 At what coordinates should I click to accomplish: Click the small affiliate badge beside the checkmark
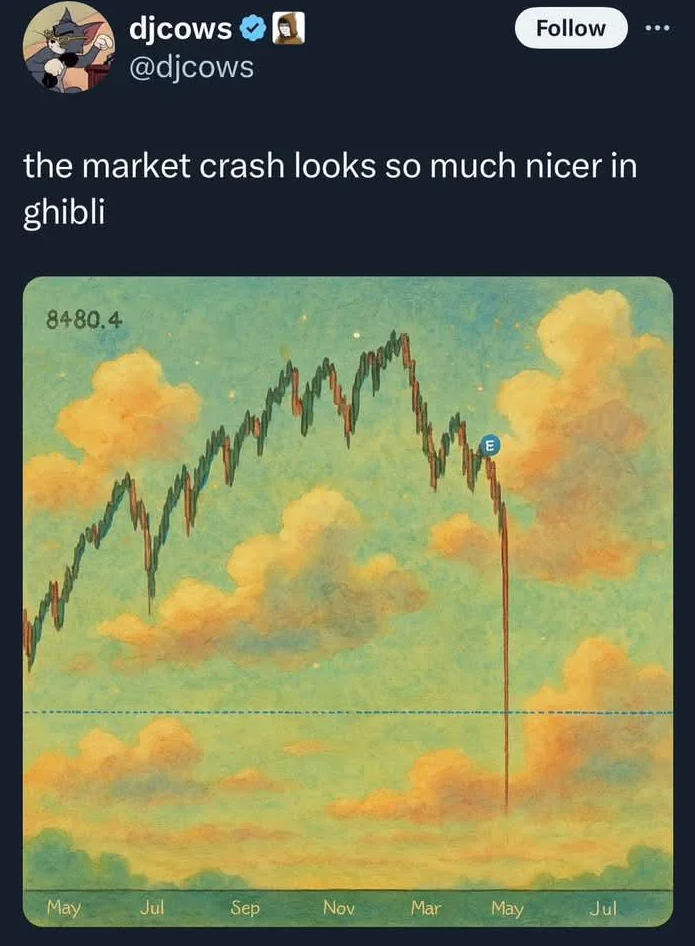pyautogui.click(x=289, y=30)
